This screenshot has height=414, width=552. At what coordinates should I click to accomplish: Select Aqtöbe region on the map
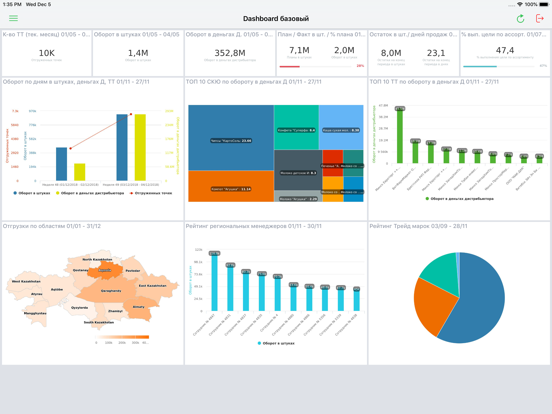tap(58, 289)
